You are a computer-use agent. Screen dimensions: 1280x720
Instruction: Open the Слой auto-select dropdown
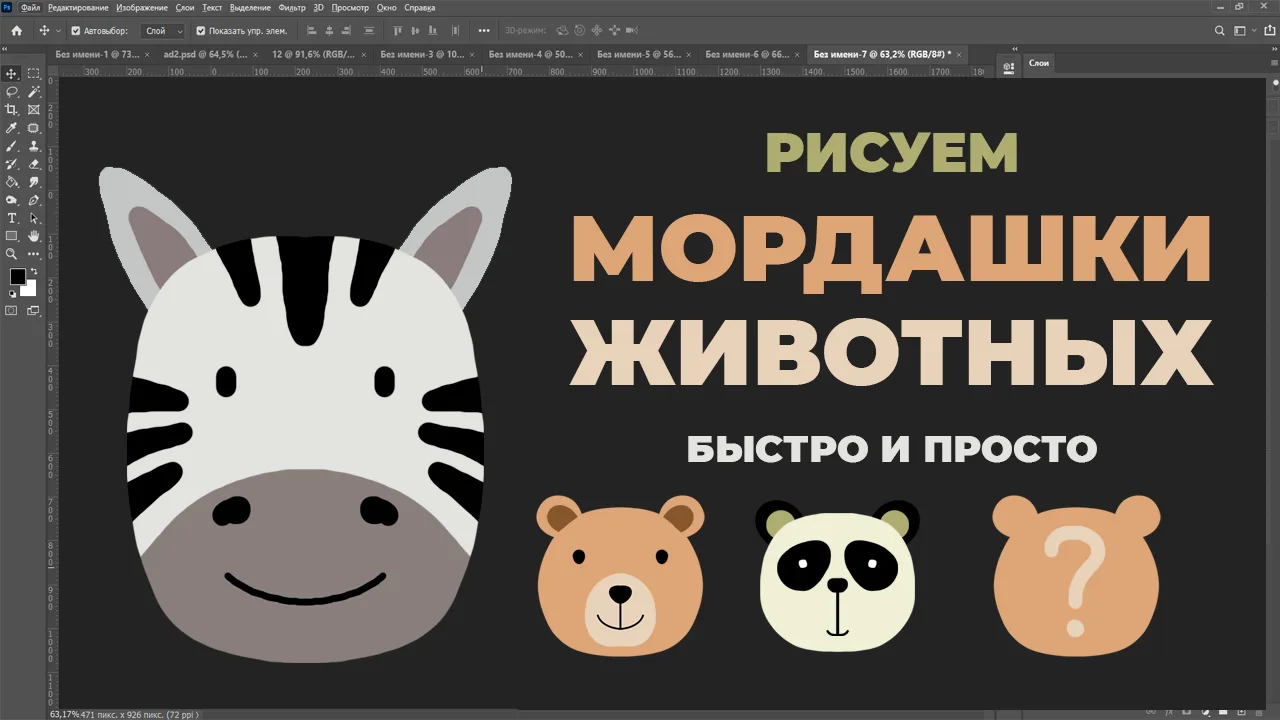tap(164, 31)
